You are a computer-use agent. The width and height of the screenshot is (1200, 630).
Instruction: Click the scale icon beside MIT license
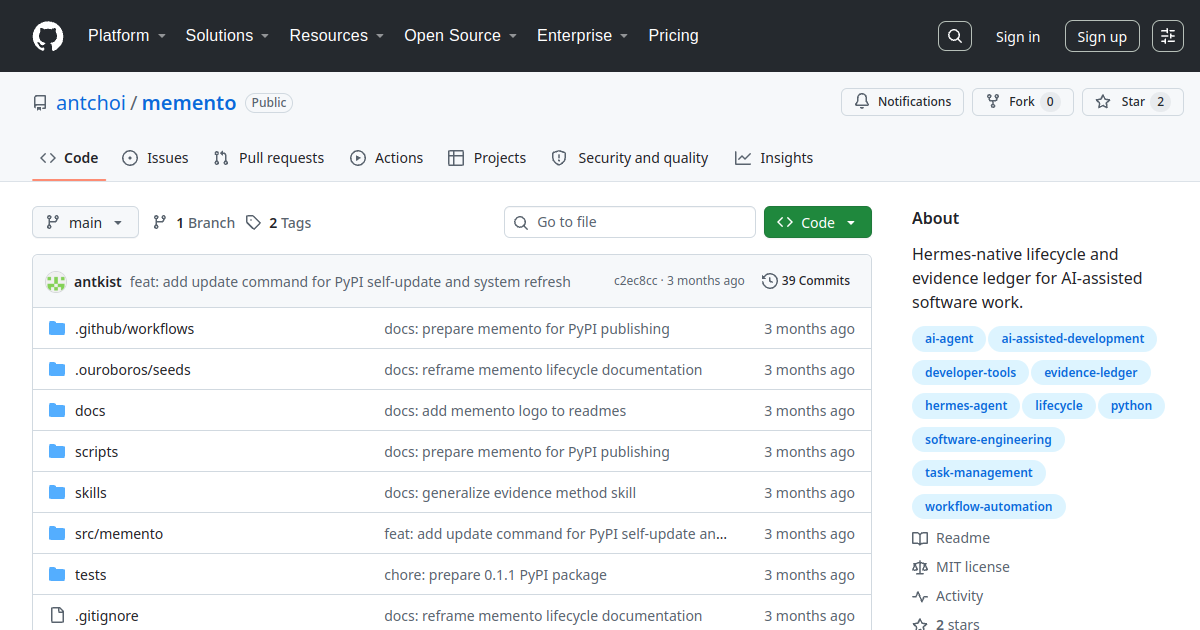920,567
